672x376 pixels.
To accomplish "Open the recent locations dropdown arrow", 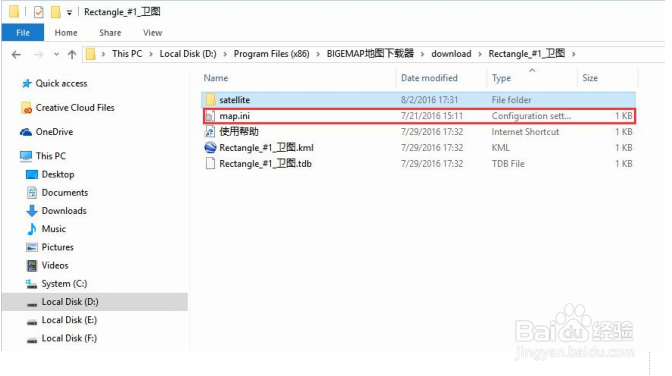I will 56,54.
